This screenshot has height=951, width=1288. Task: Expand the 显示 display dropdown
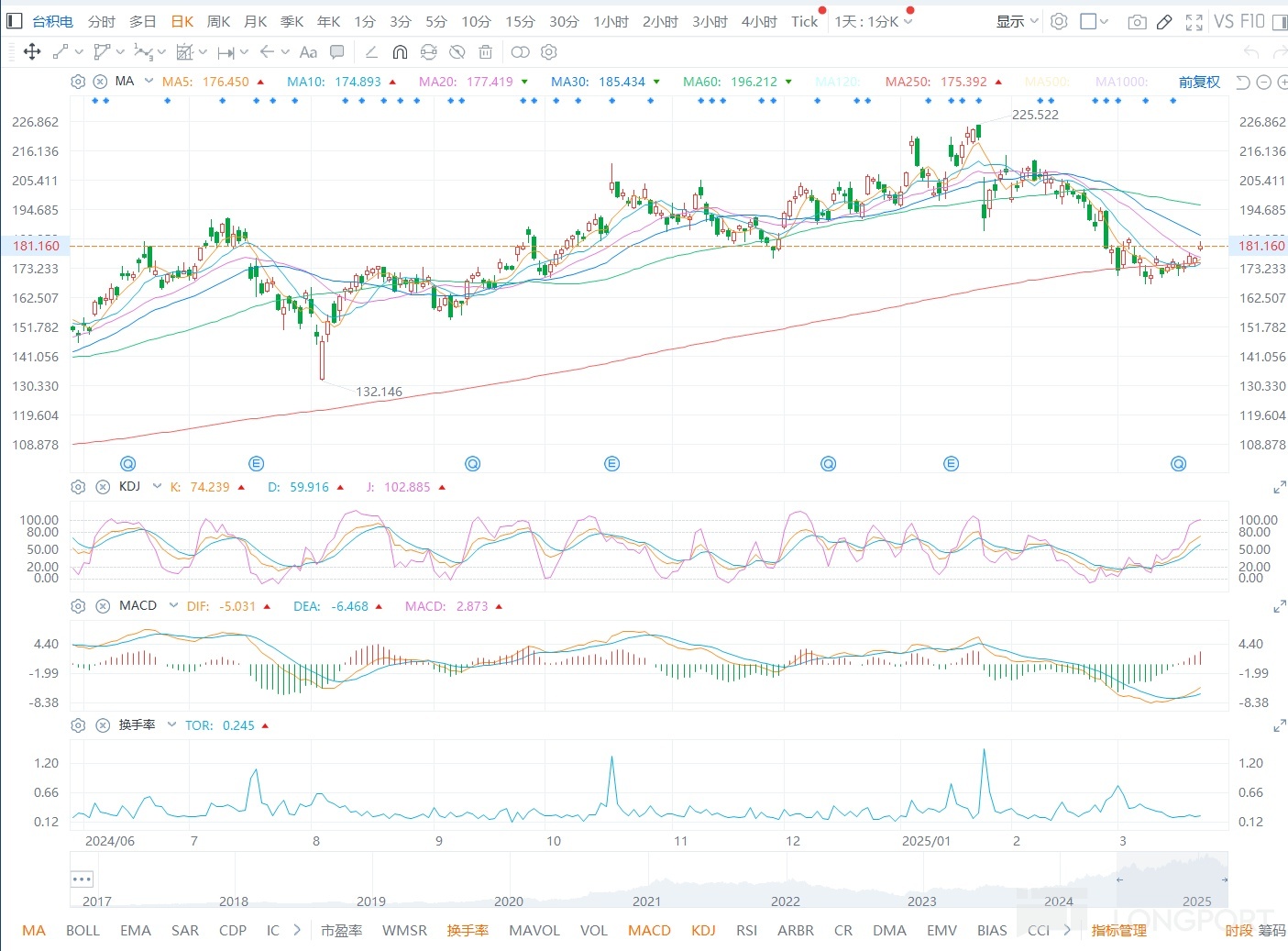(x=1017, y=21)
